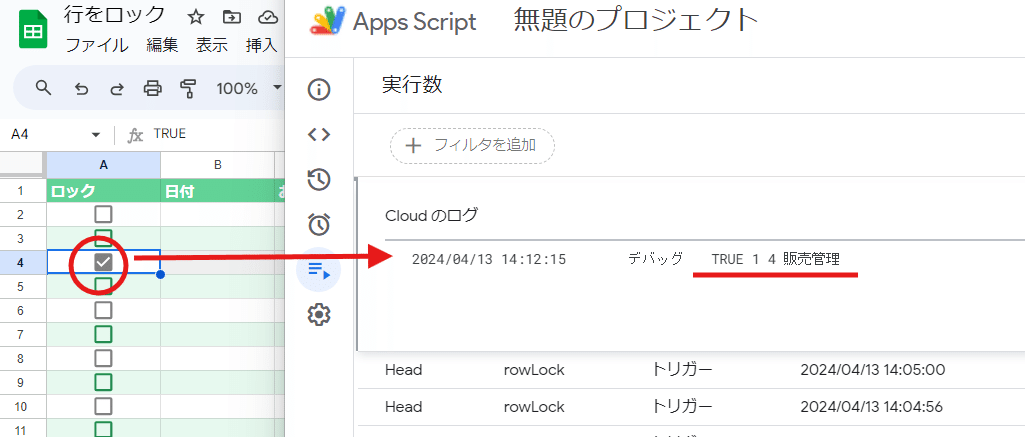Click log message TRUE 1 4 販売管理
This screenshot has height=437, width=1025.
pyautogui.click(x=775, y=259)
